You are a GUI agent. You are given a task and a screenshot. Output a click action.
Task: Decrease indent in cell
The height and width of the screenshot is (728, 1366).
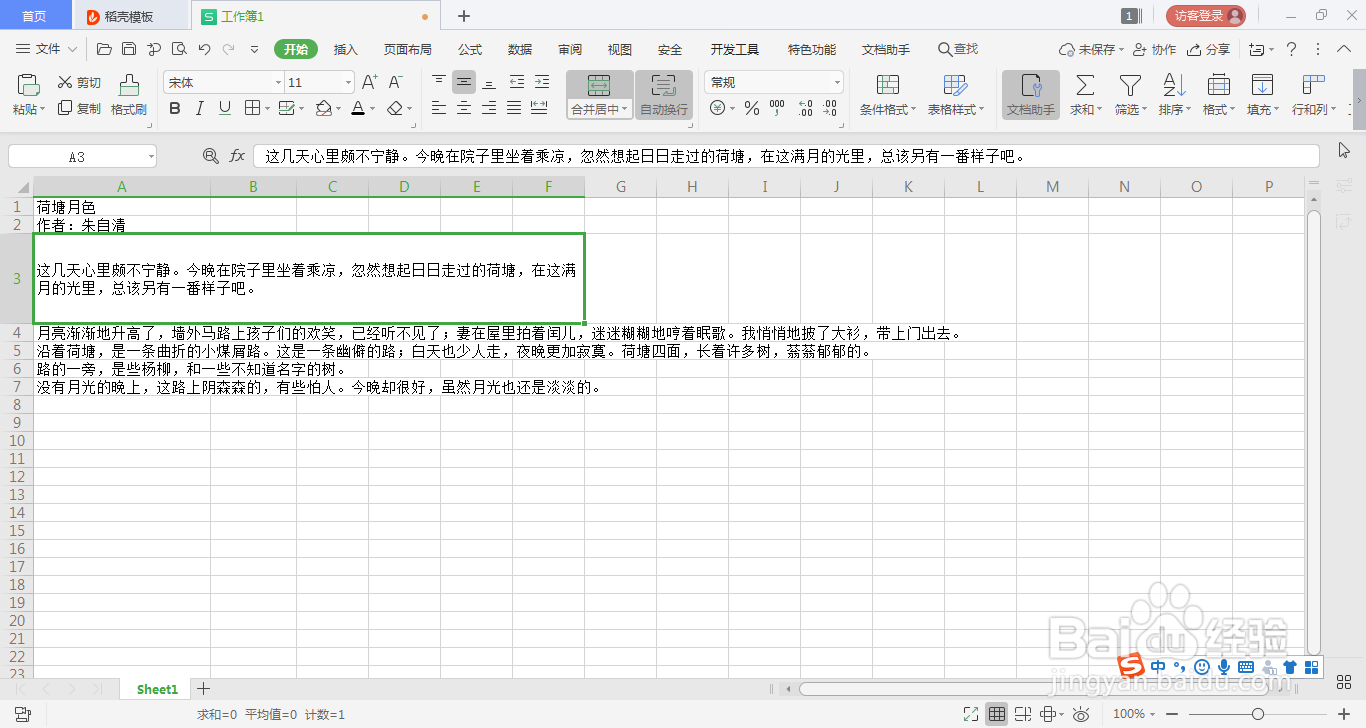pos(516,82)
